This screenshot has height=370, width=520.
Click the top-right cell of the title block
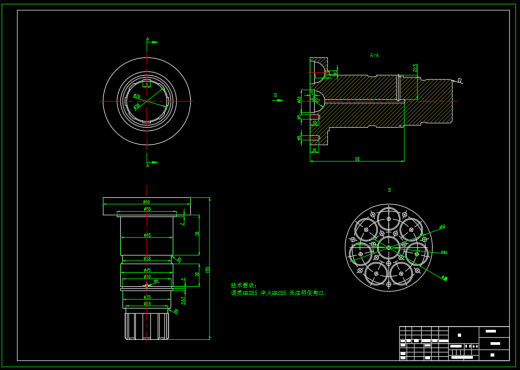(494, 332)
